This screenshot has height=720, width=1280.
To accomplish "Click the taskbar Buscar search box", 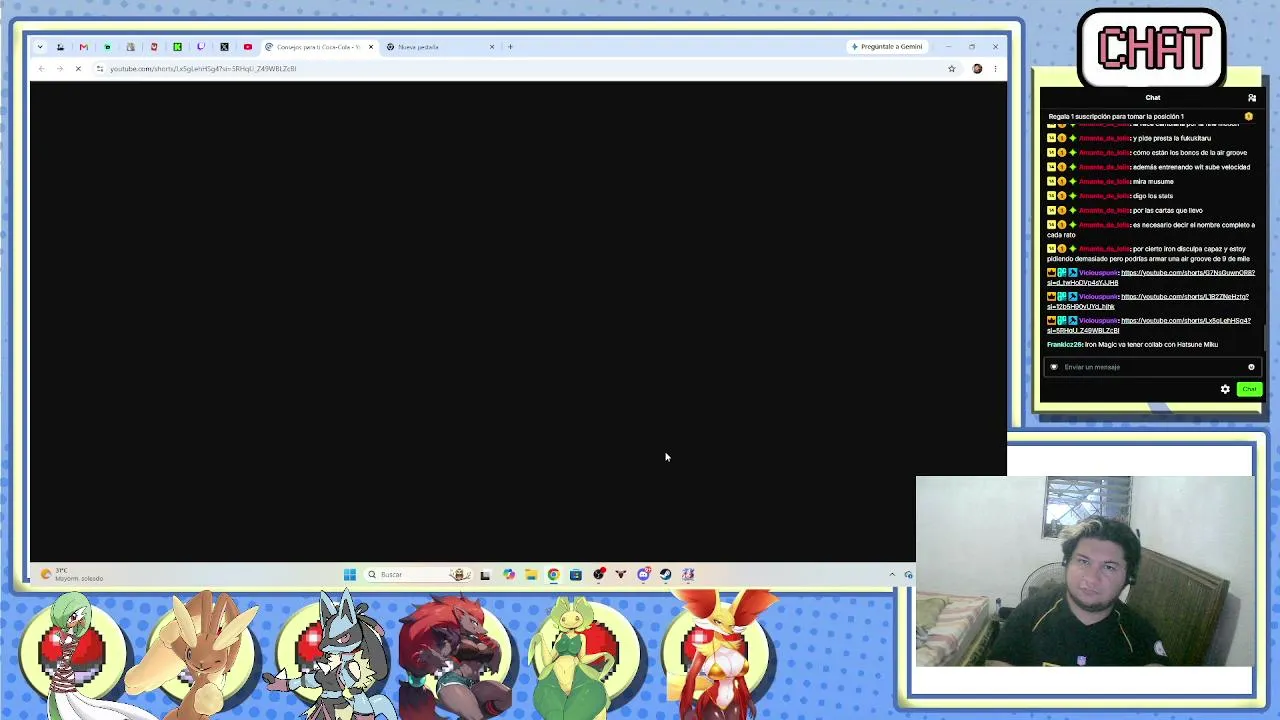I will 417,575.
